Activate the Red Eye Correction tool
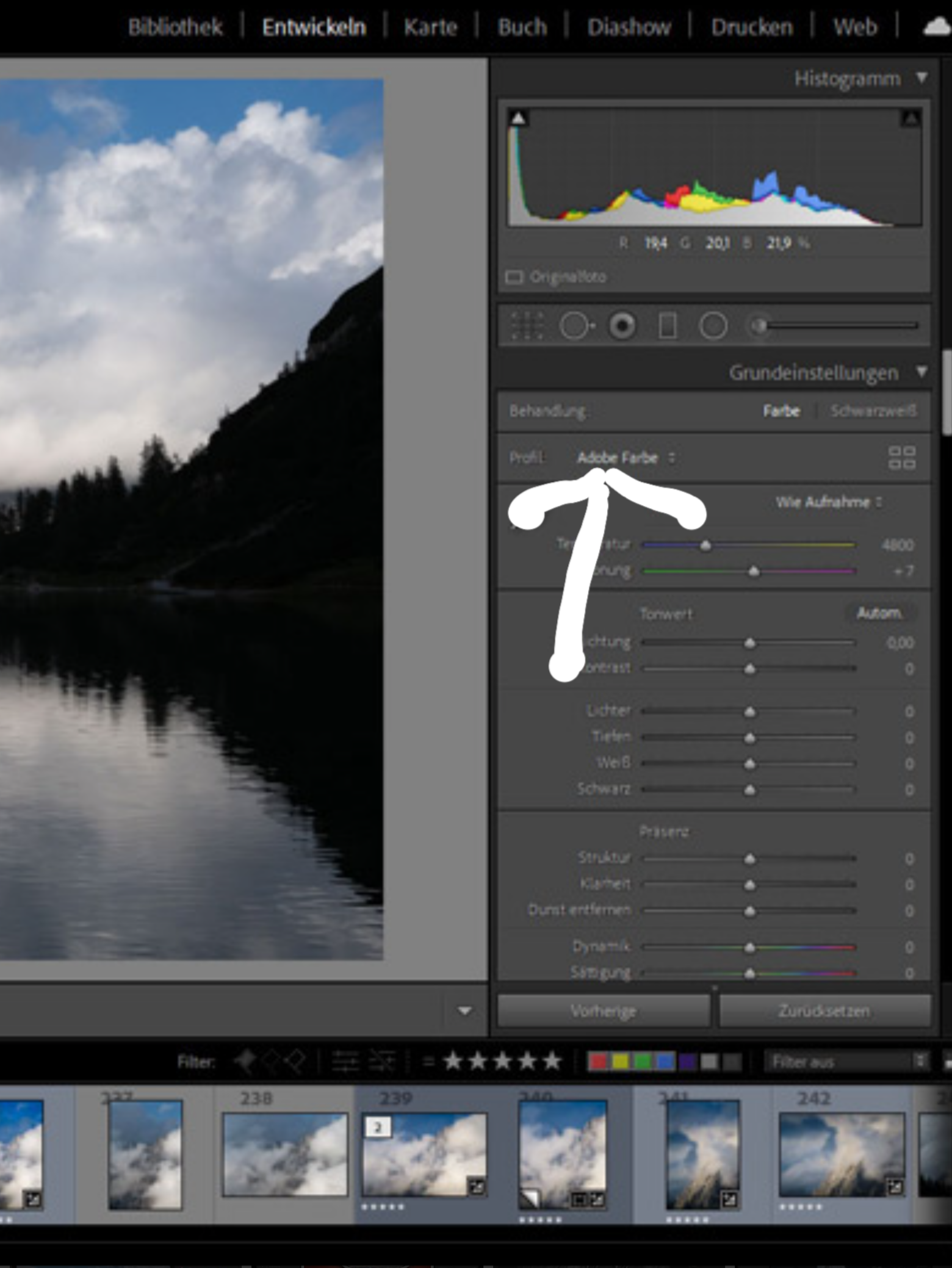Screen dimensions: 952x1268 pyautogui.click(x=622, y=326)
